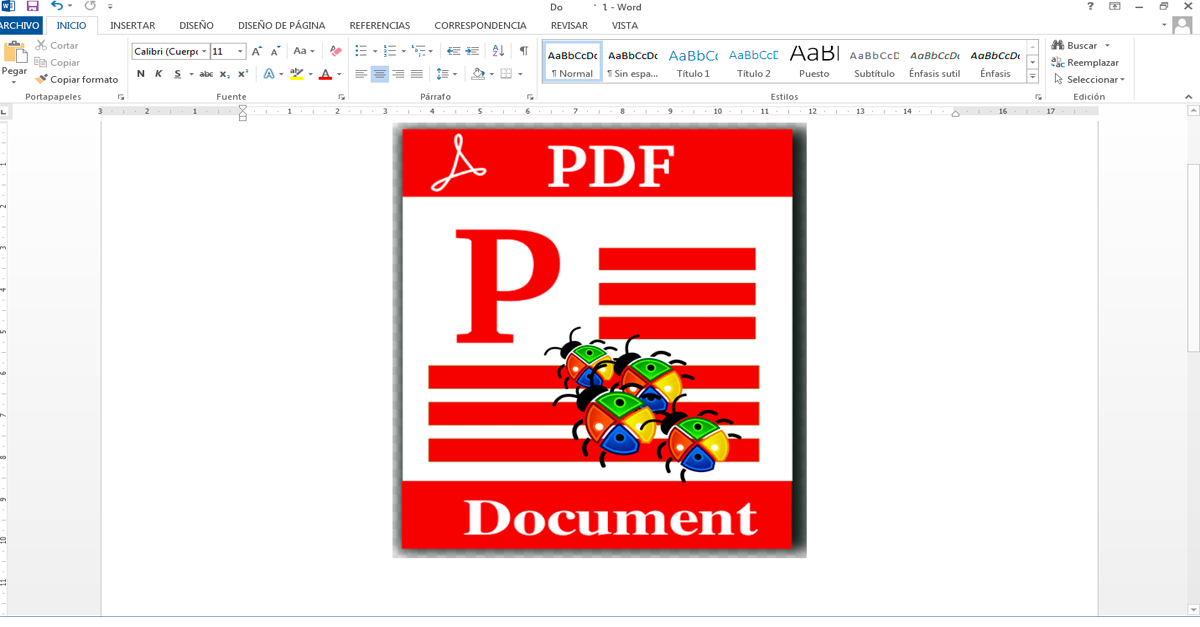Image resolution: width=1200 pixels, height=627 pixels.
Task: Click the Save icon in quick access toolbar
Action: point(32,6)
